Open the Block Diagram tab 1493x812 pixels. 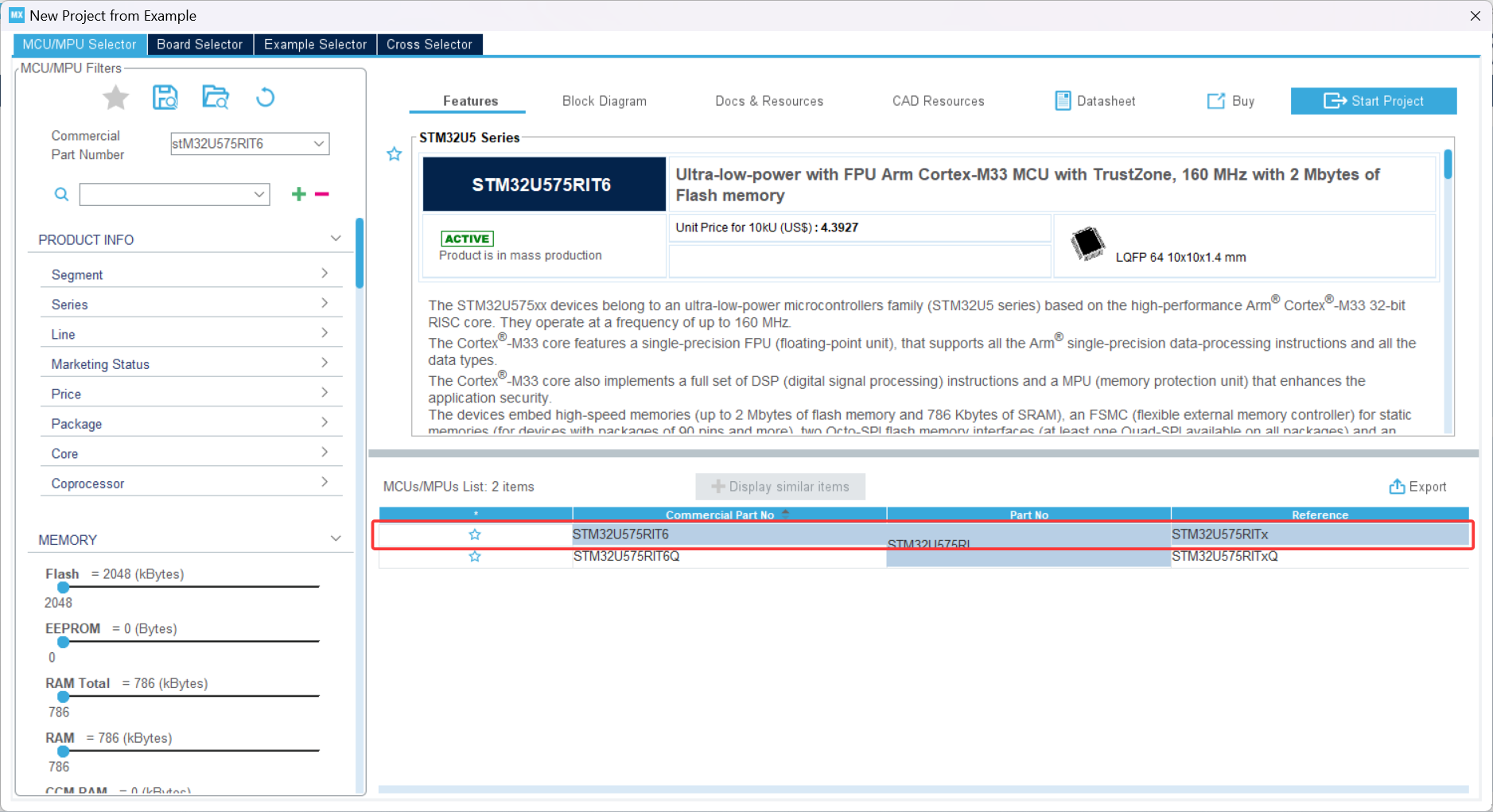pyautogui.click(x=605, y=101)
